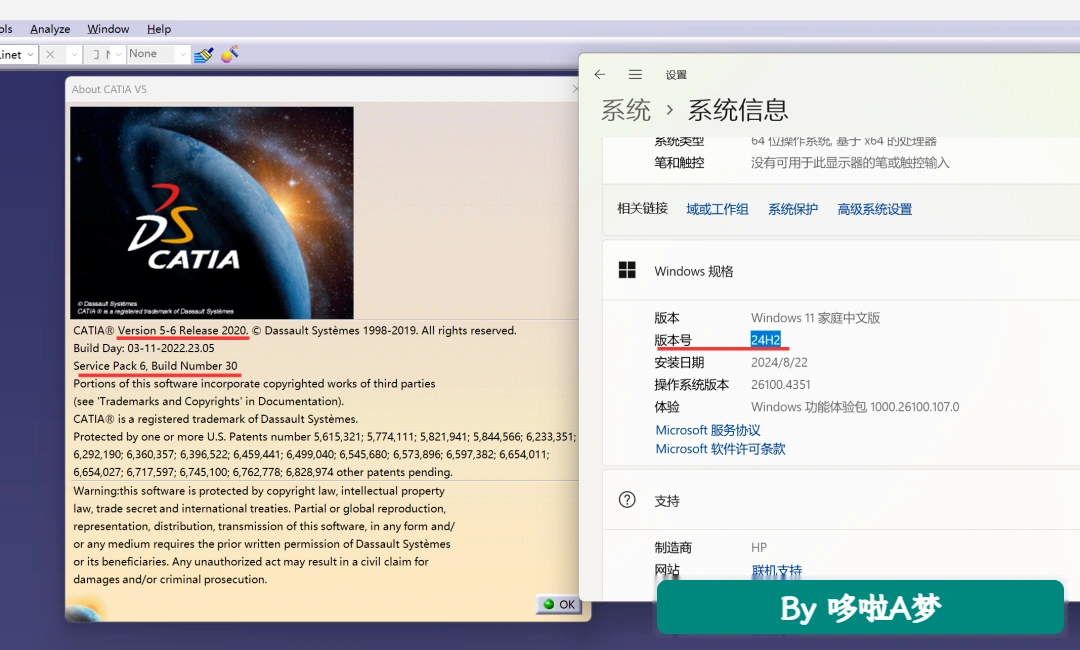
Task: Open the 域或工作组 link
Action: (x=717, y=209)
